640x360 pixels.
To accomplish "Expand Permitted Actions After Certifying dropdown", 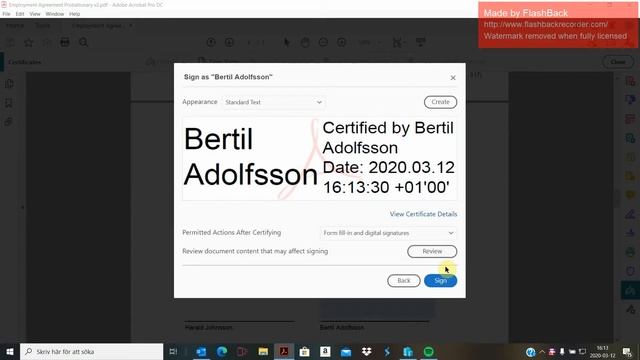I will [x=388, y=233].
